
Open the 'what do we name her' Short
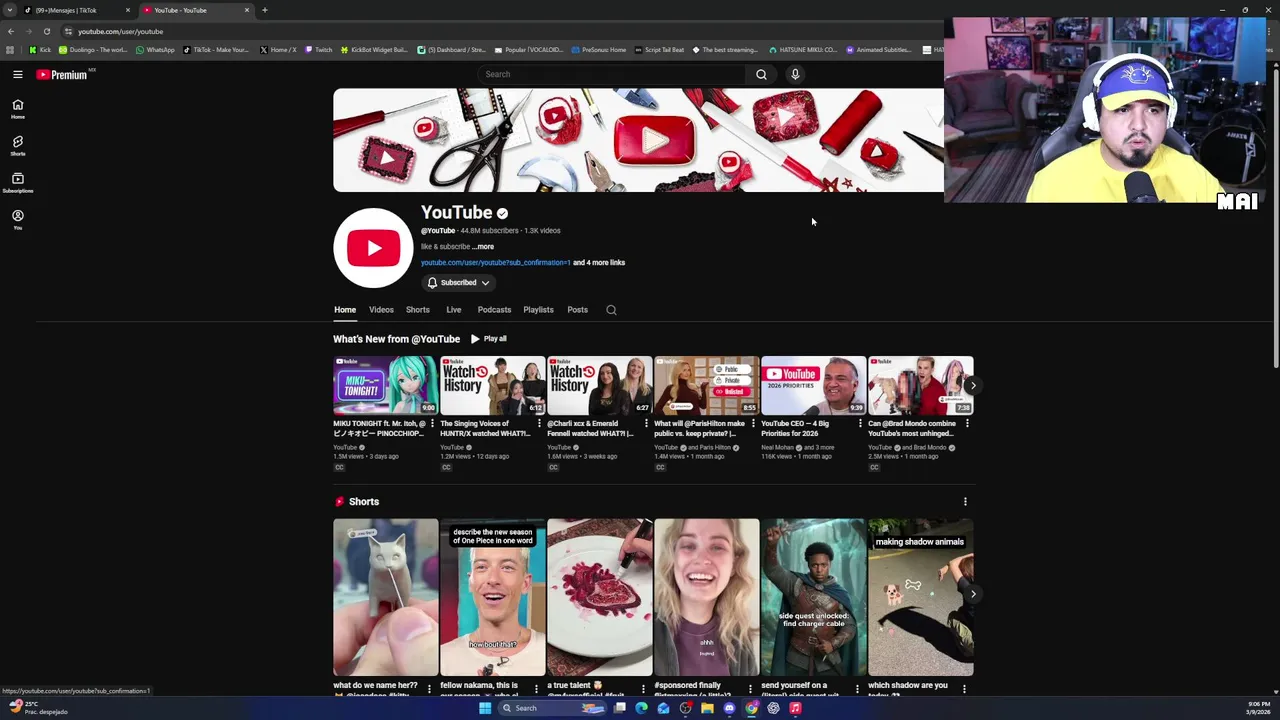(385, 597)
